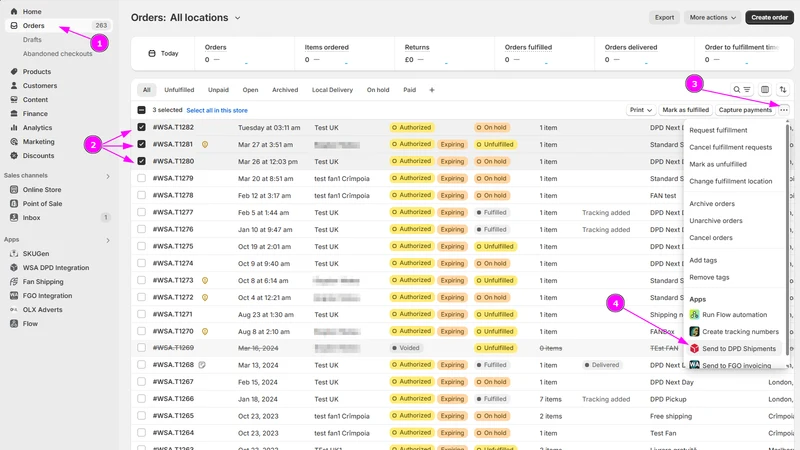Click the Discounts badge icon
The image size is (800, 450).
click(x=14, y=156)
